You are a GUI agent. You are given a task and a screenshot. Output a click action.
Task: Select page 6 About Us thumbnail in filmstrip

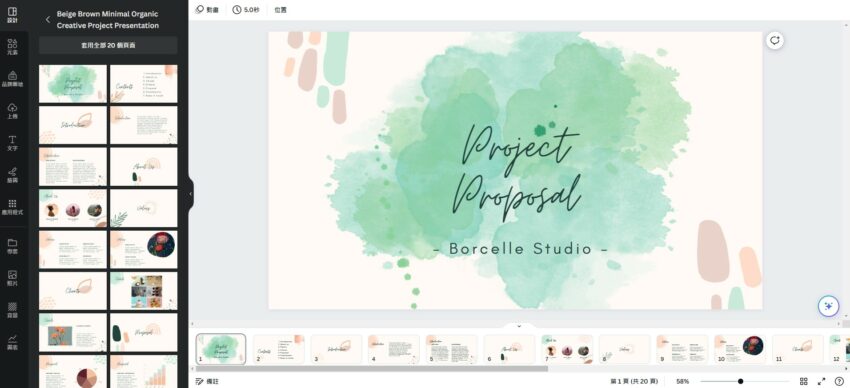tap(509, 348)
